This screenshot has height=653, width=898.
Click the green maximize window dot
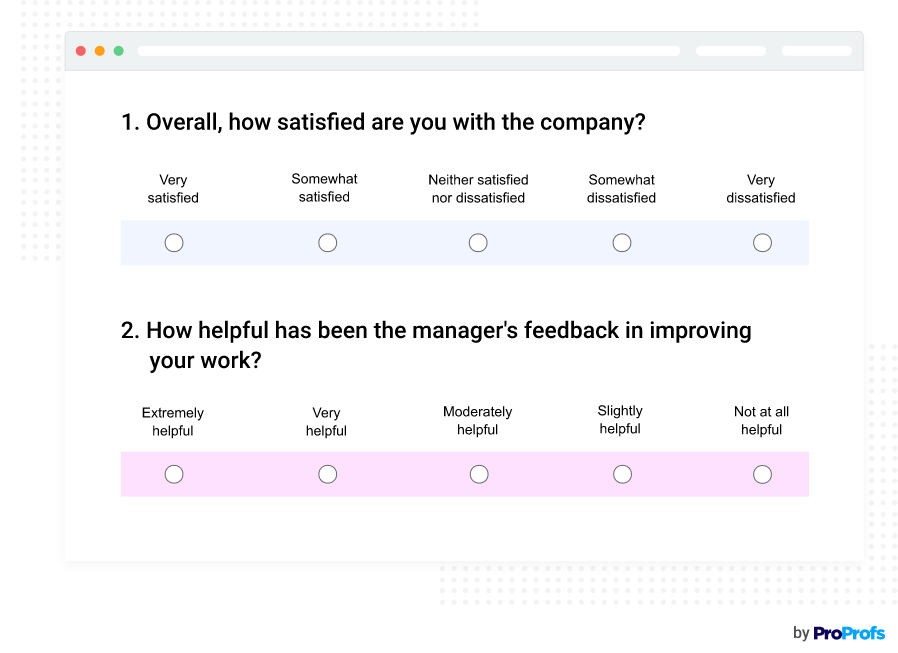119,51
